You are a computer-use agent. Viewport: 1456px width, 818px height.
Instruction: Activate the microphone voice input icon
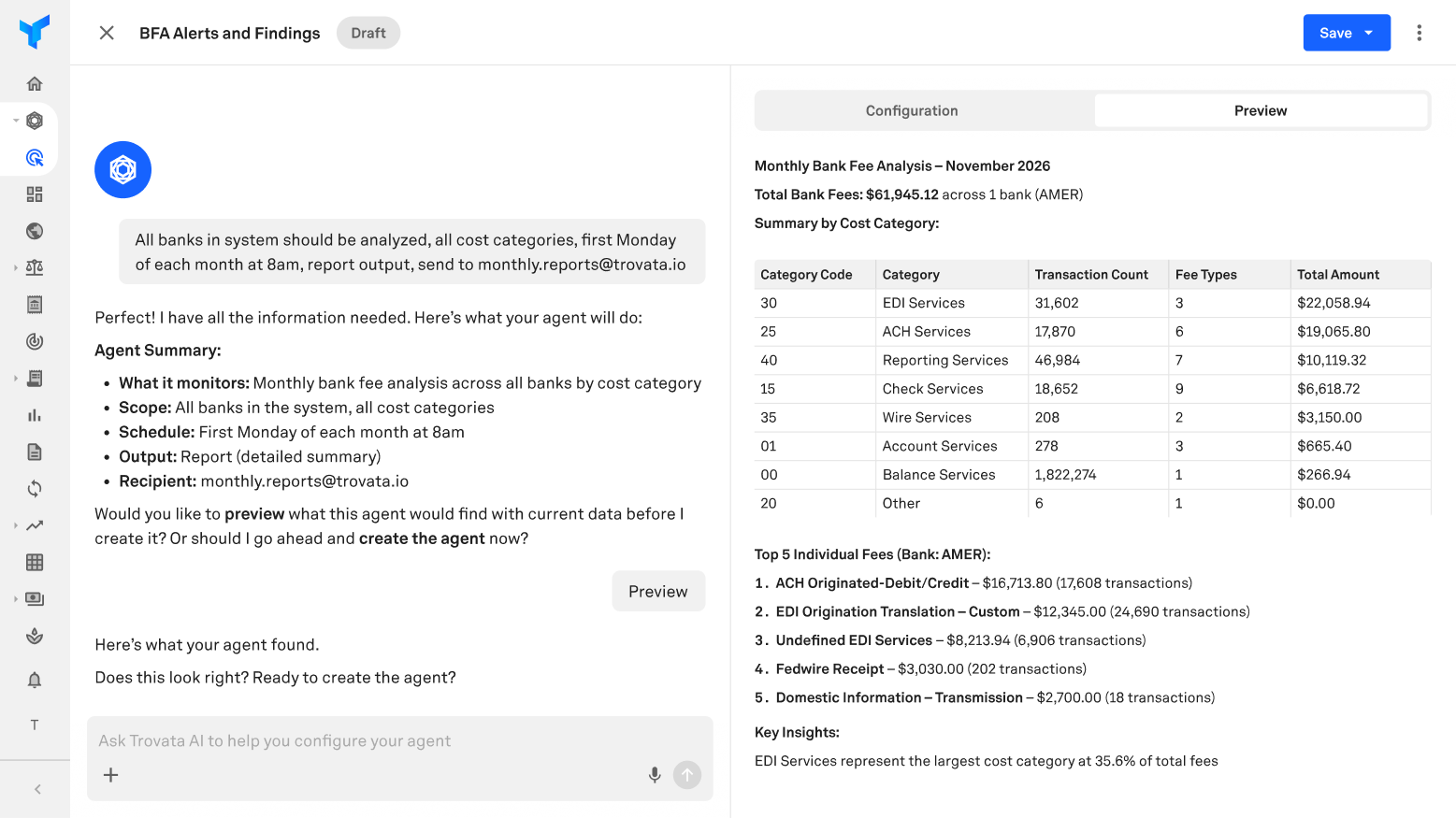tap(655, 775)
